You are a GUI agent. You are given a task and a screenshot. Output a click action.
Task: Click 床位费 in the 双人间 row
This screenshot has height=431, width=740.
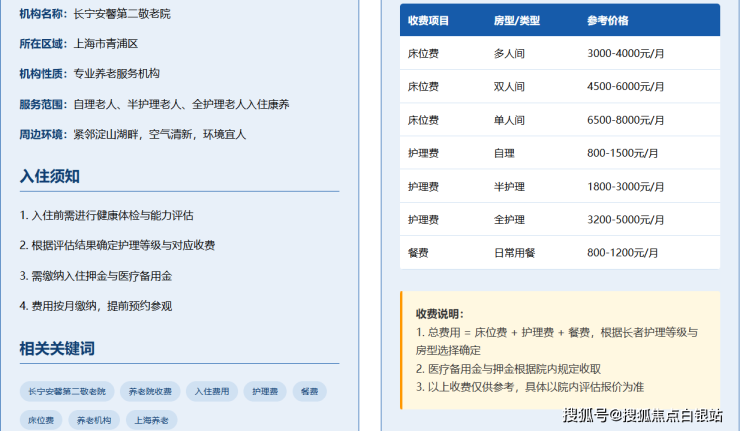[x=423, y=87]
